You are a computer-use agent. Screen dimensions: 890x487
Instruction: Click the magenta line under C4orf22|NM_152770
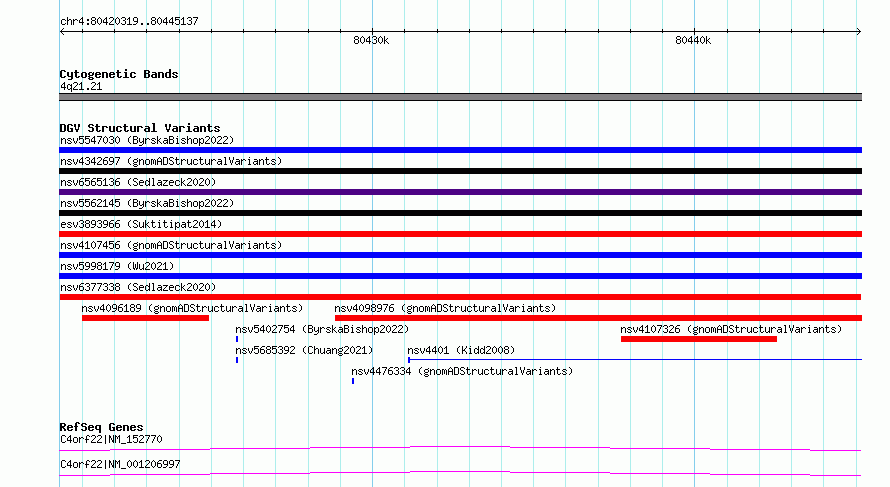[x=460, y=448]
